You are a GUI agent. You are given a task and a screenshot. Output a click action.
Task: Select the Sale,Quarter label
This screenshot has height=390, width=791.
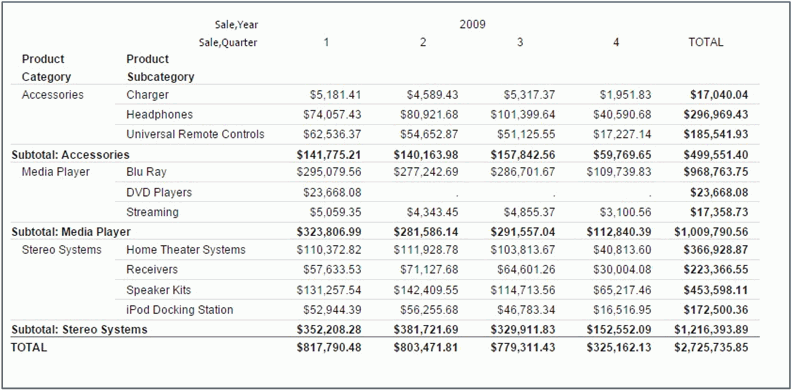(x=228, y=42)
